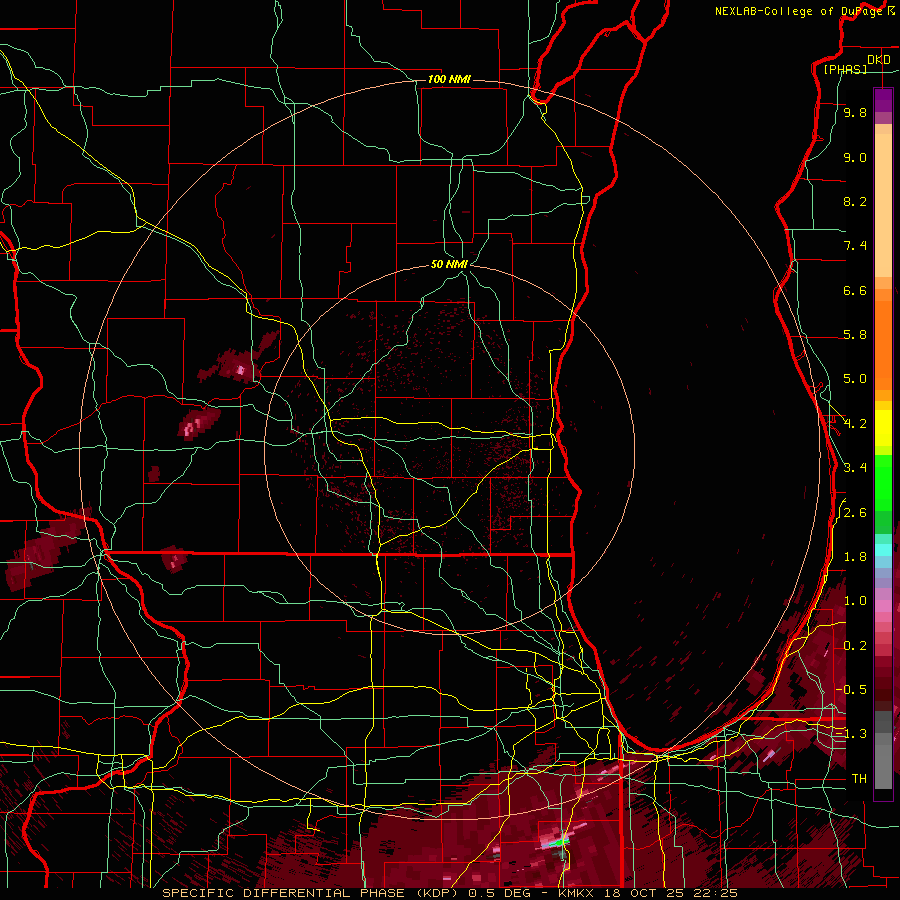Pick the cyan segment of the color bar
The image size is (900, 900).
tap(883, 550)
